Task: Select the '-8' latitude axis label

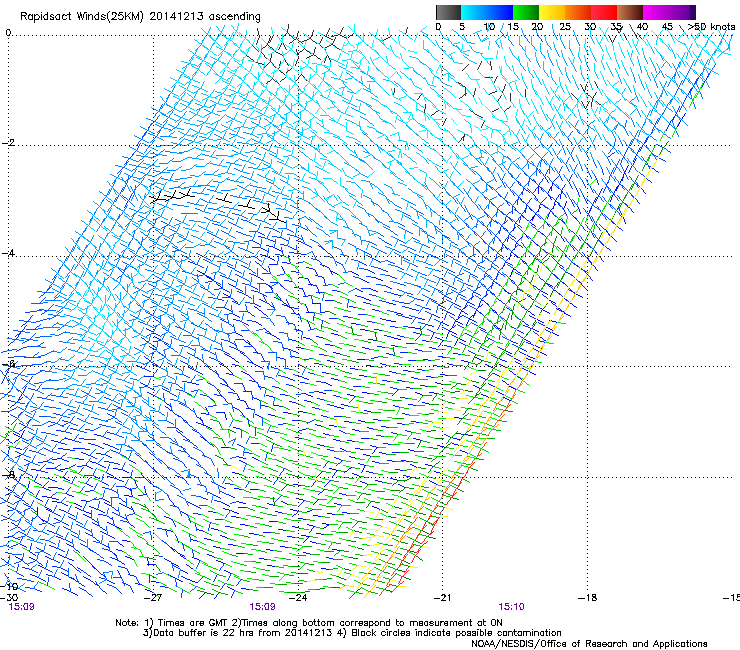Action: pos(8,474)
